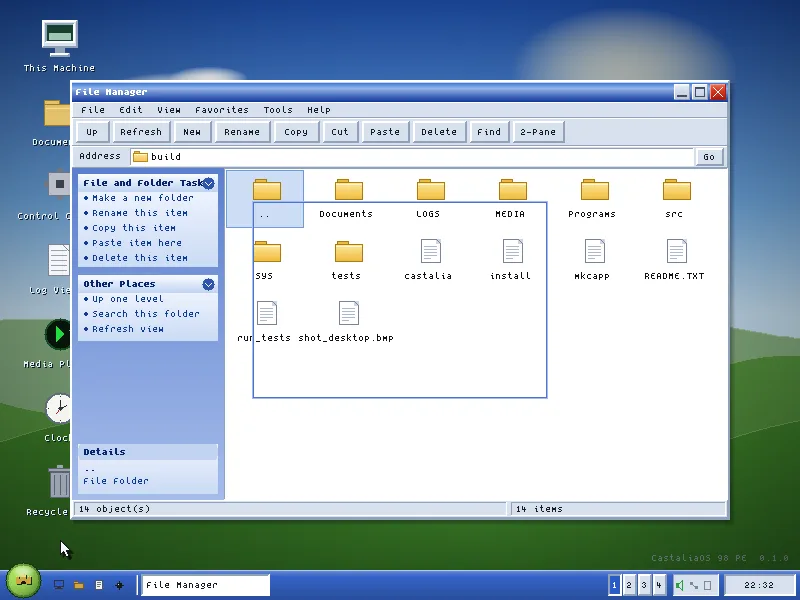Click 'Refresh view' link
800x600 pixels.
click(x=128, y=329)
